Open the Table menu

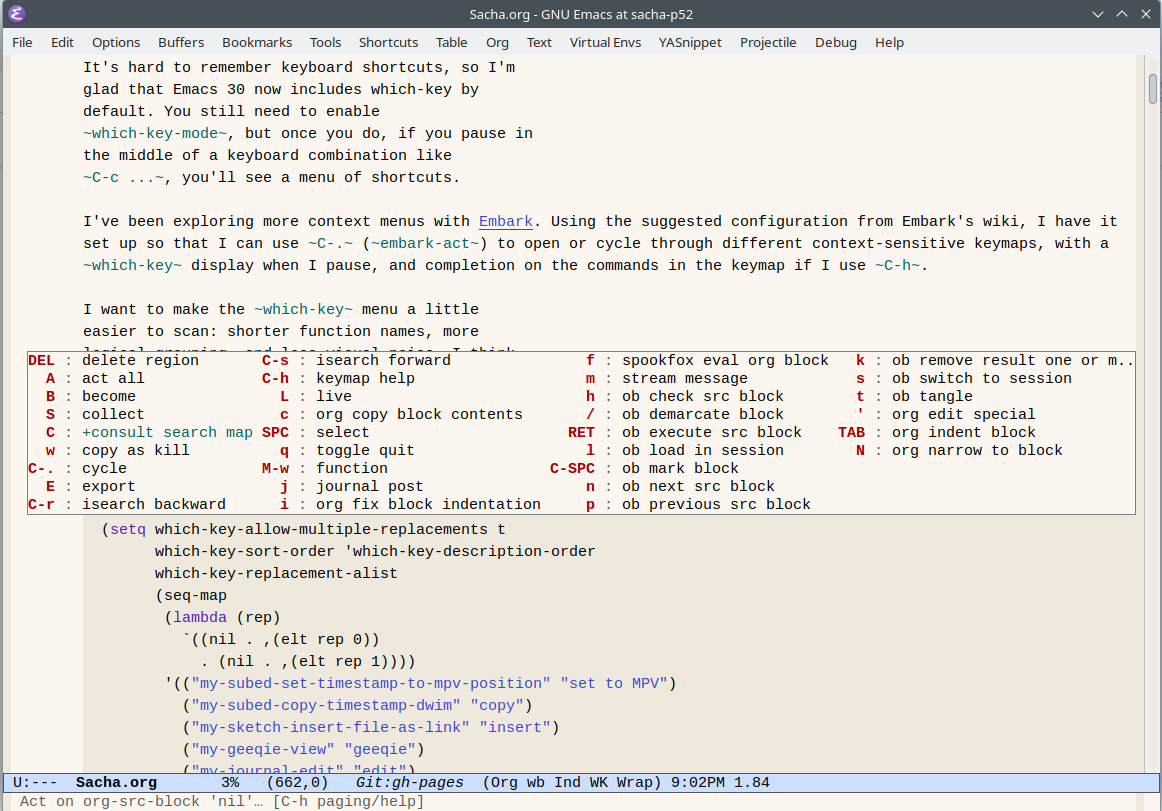tap(451, 42)
